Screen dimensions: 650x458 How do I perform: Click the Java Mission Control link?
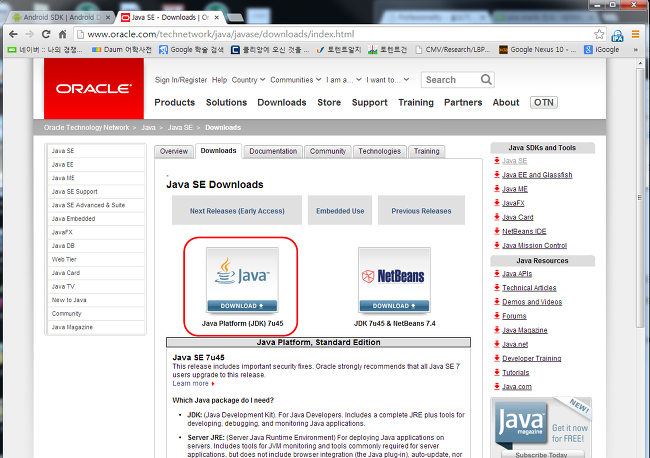(x=534, y=245)
